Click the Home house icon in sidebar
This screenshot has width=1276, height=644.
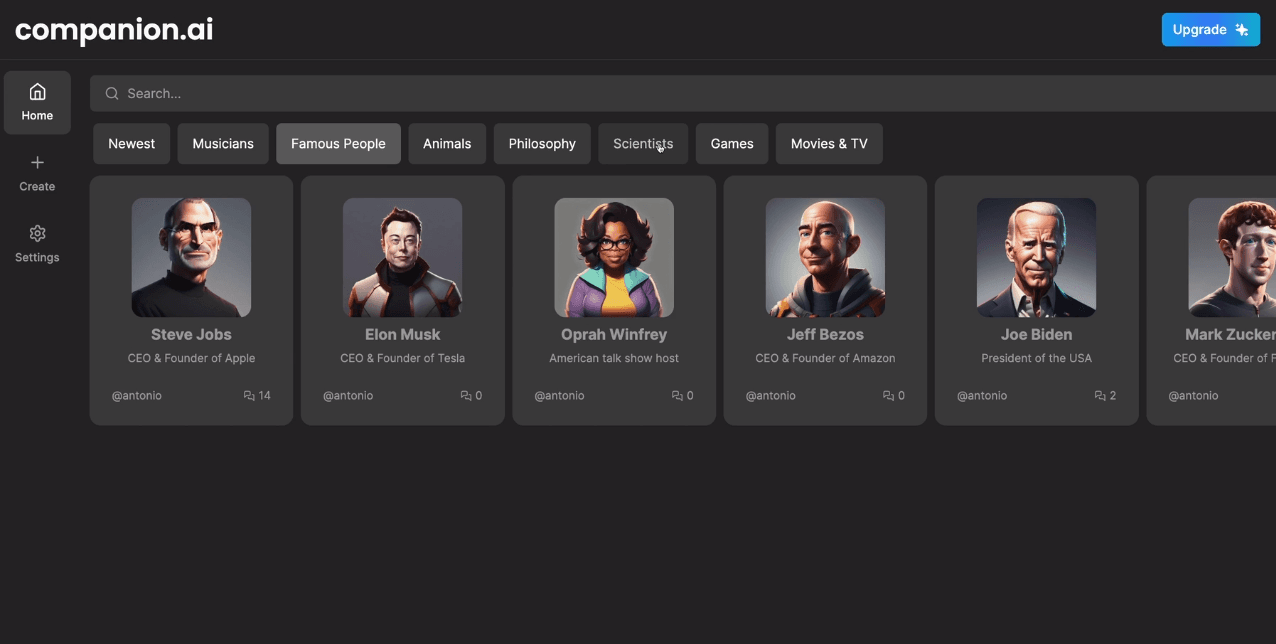tap(37, 92)
